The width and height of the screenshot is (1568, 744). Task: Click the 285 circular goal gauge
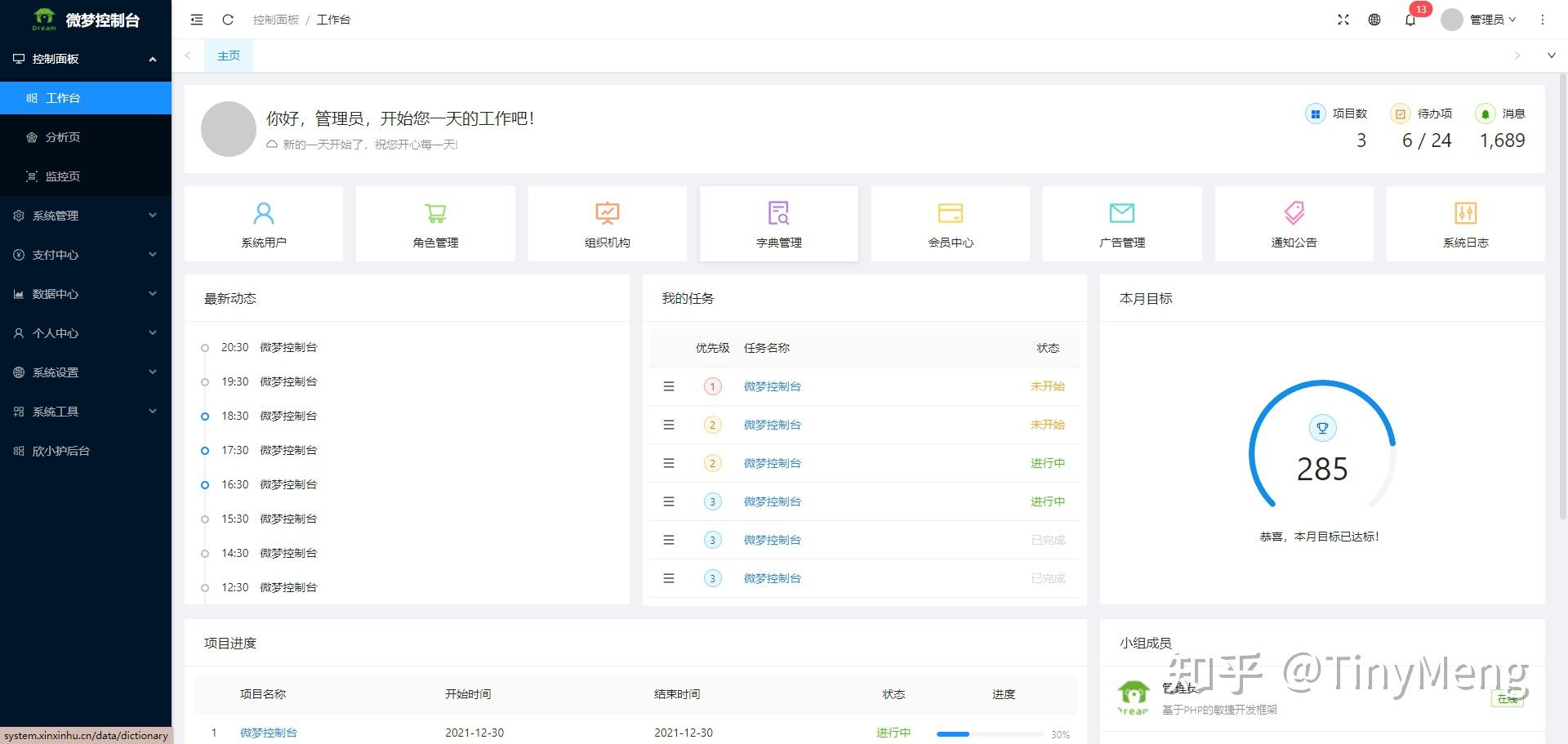[x=1322, y=446]
